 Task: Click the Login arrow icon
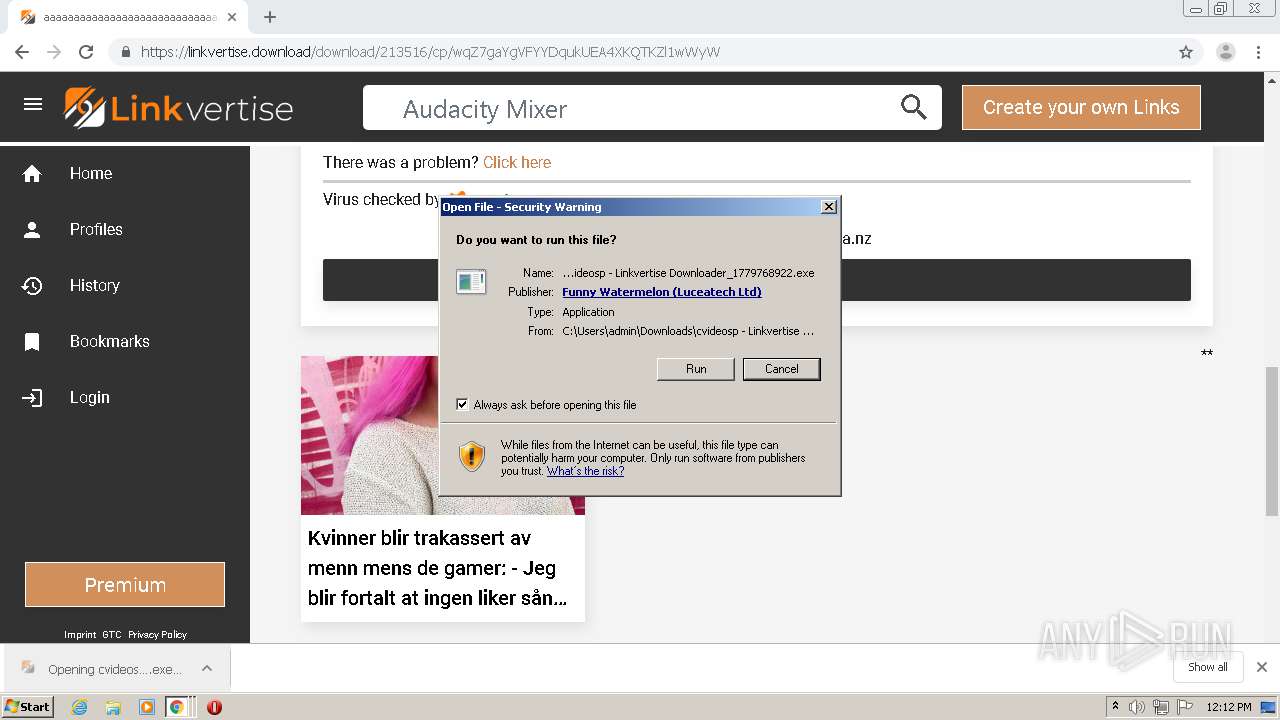(32, 398)
